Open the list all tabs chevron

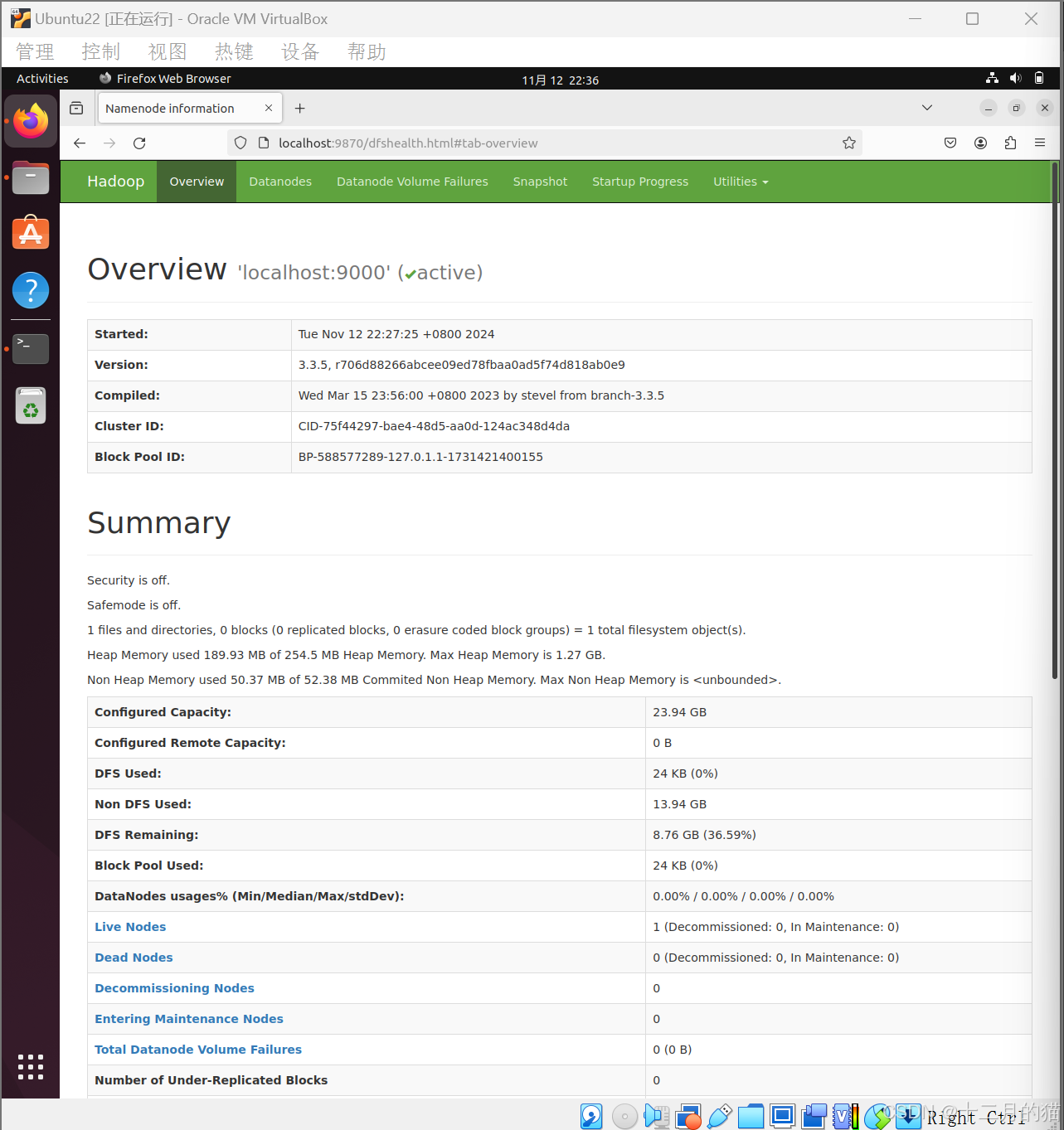[x=927, y=108]
